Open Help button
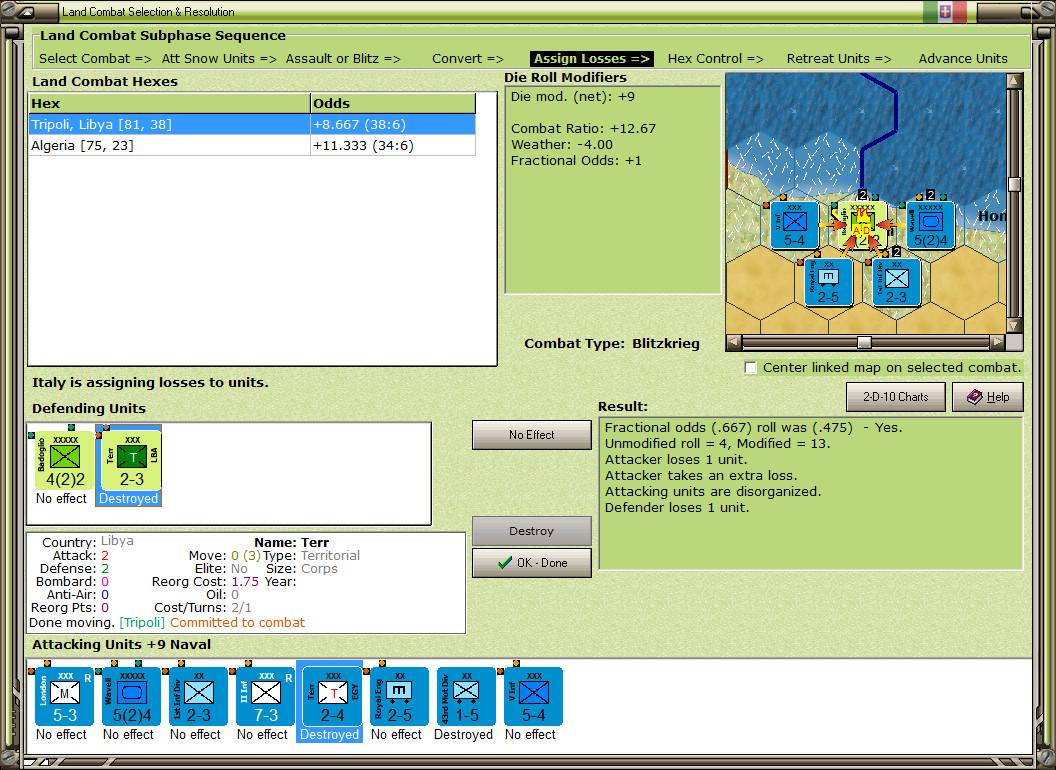This screenshot has height=770, width=1056. [987, 397]
